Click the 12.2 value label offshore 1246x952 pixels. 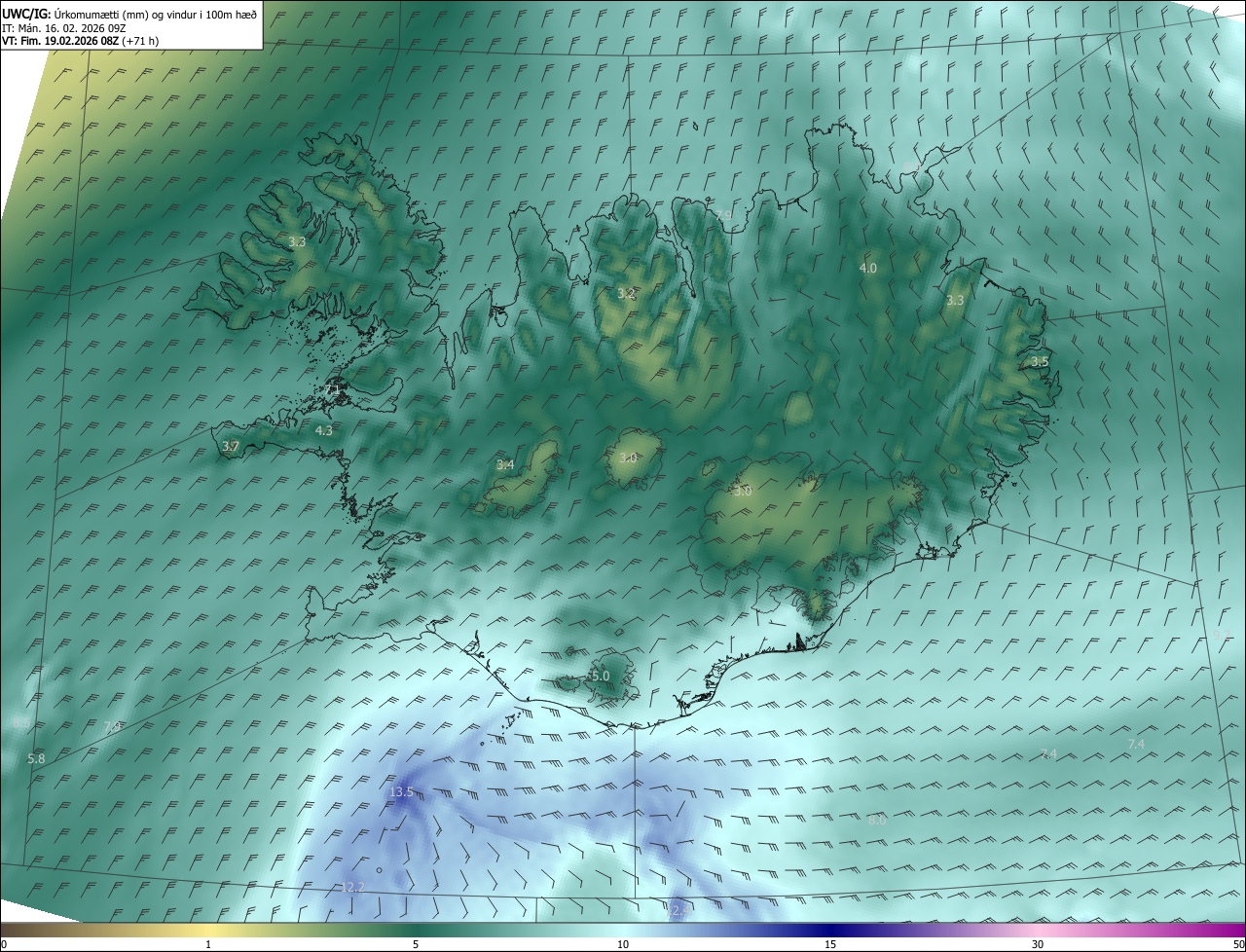point(352,887)
